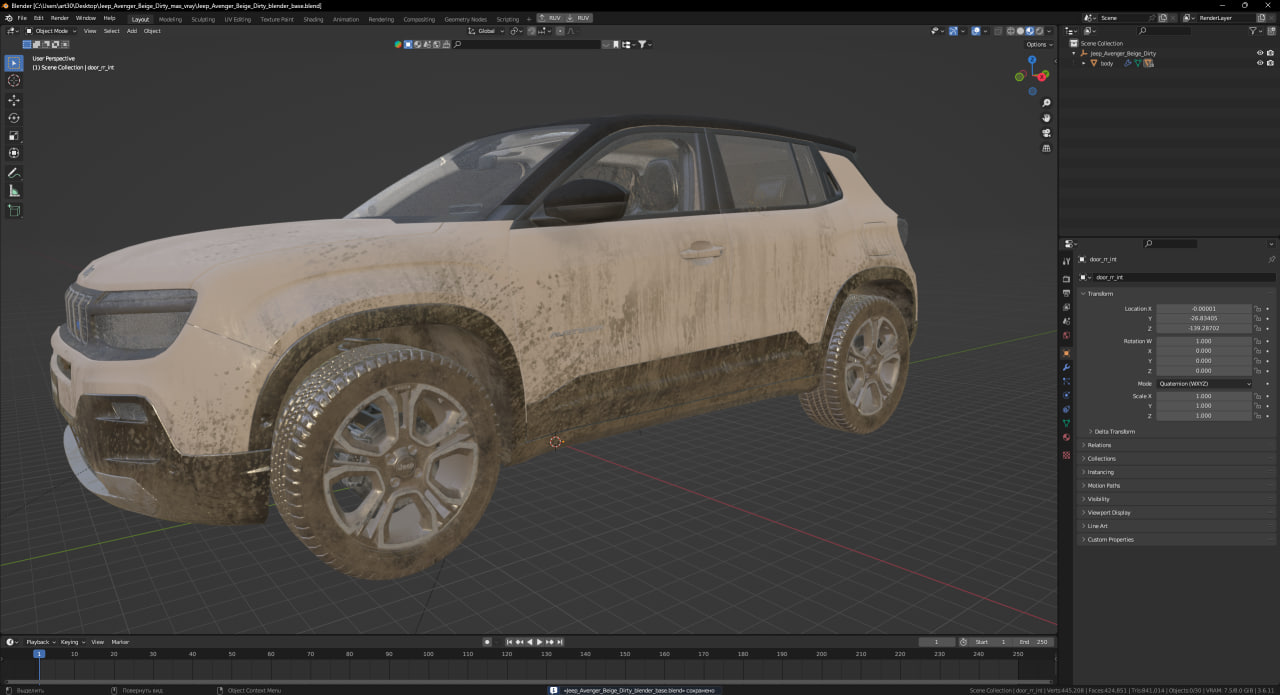The height and width of the screenshot is (695, 1280).
Task: Switch to material preview shading
Action: point(1030,31)
